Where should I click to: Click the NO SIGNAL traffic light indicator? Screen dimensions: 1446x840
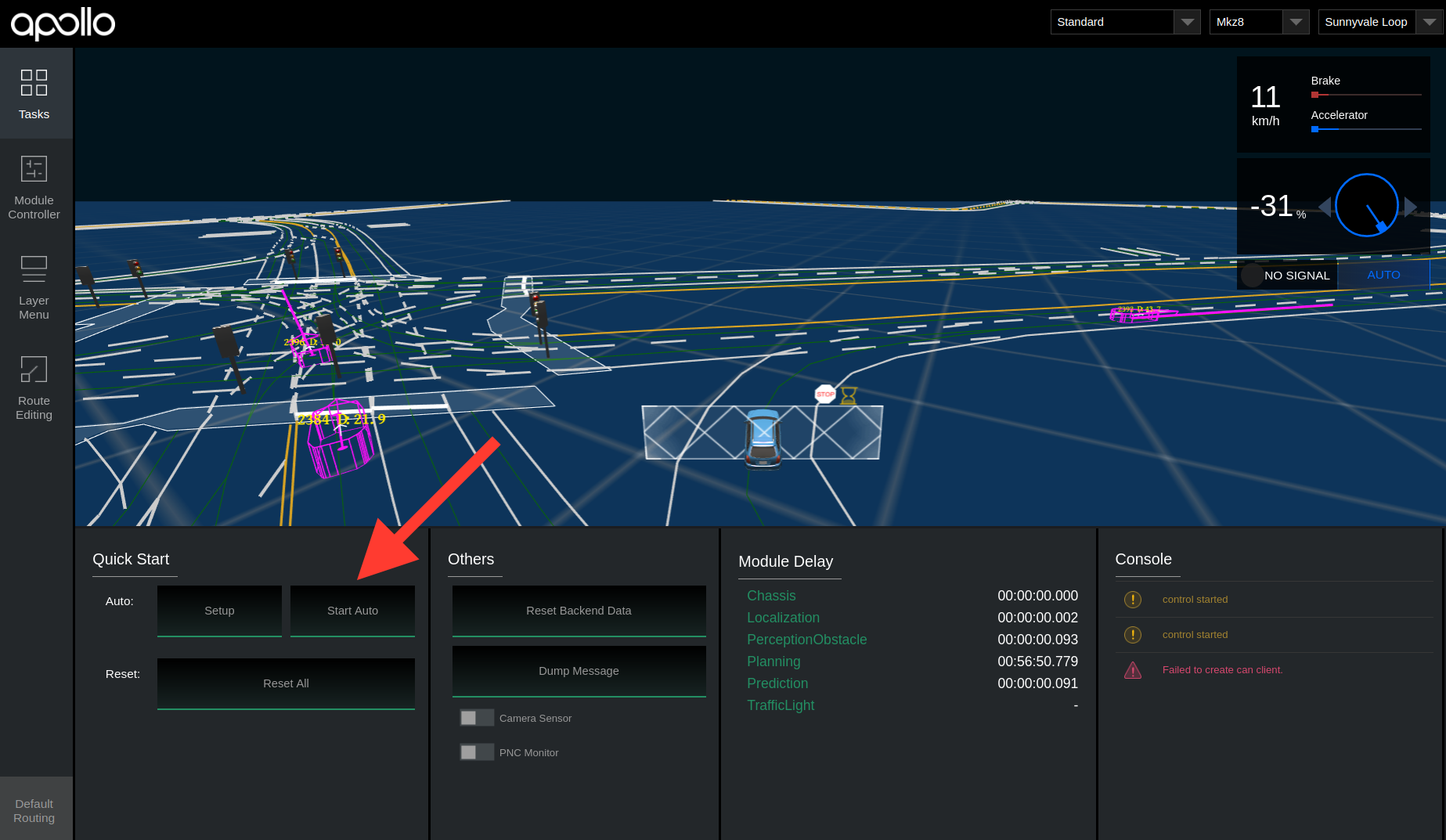[1288, 276]
